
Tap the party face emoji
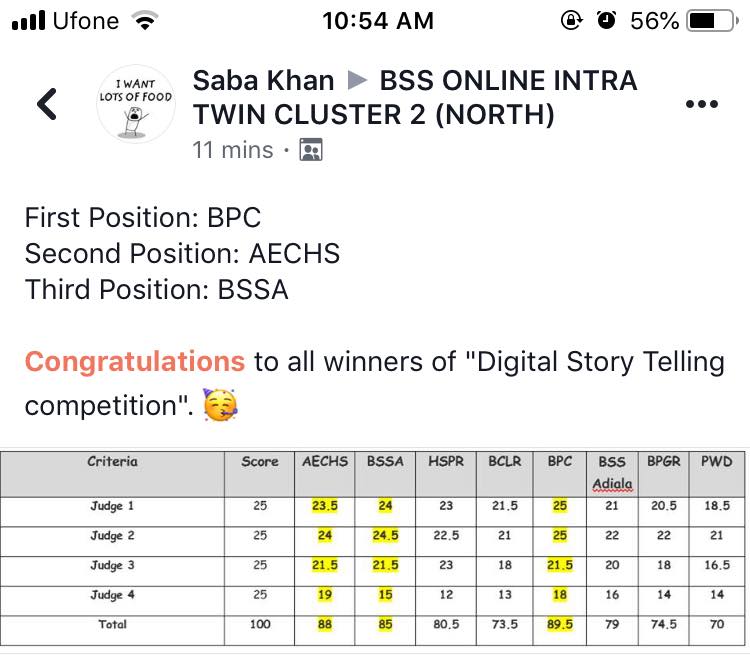coord(221,405)
